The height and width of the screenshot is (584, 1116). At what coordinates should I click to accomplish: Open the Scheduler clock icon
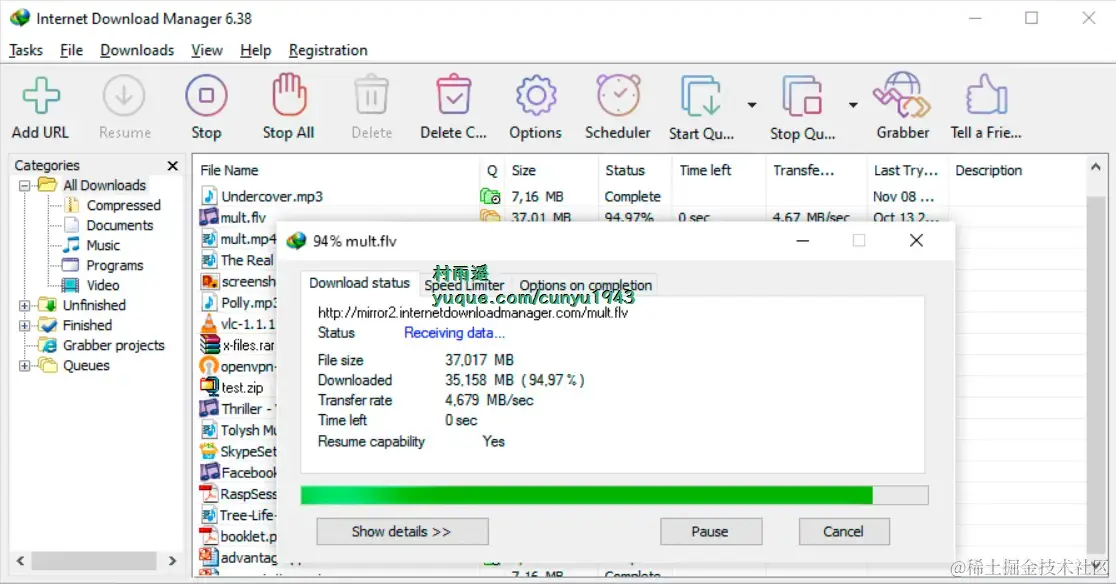618,95
